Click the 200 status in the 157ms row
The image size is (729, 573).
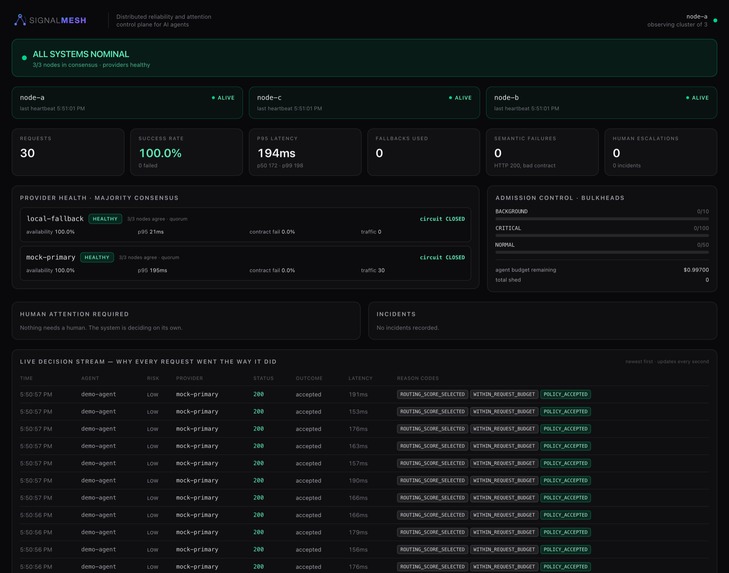point(258,463)
